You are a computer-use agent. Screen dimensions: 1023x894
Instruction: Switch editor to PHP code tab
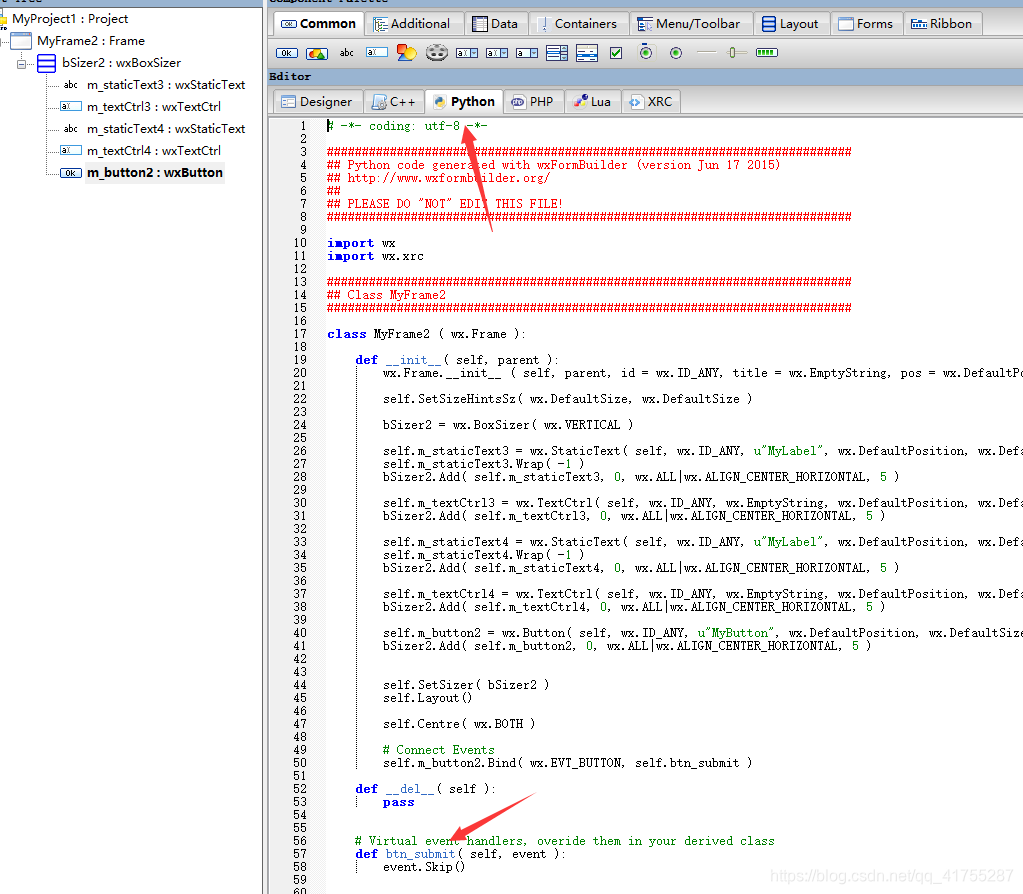[533, 102]
